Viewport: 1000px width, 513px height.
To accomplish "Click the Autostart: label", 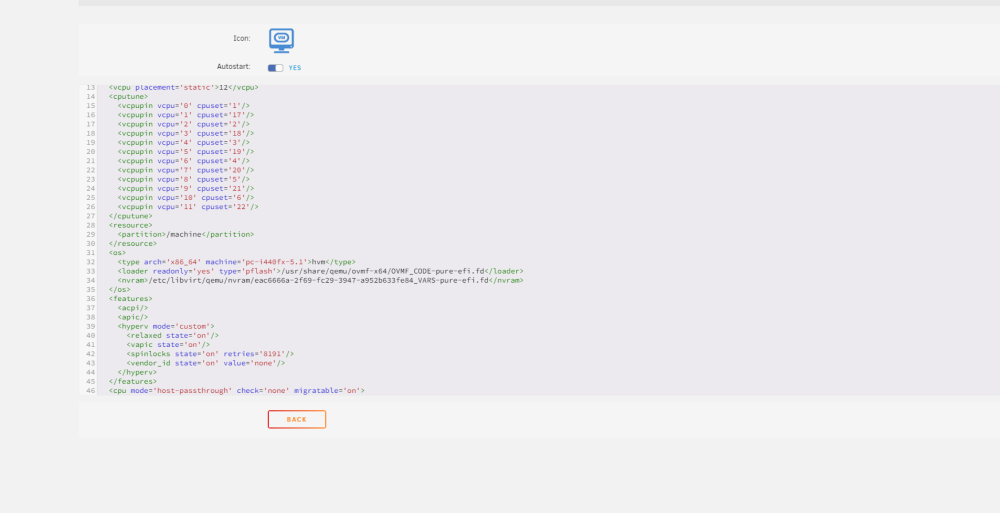I will coord(233,66).
